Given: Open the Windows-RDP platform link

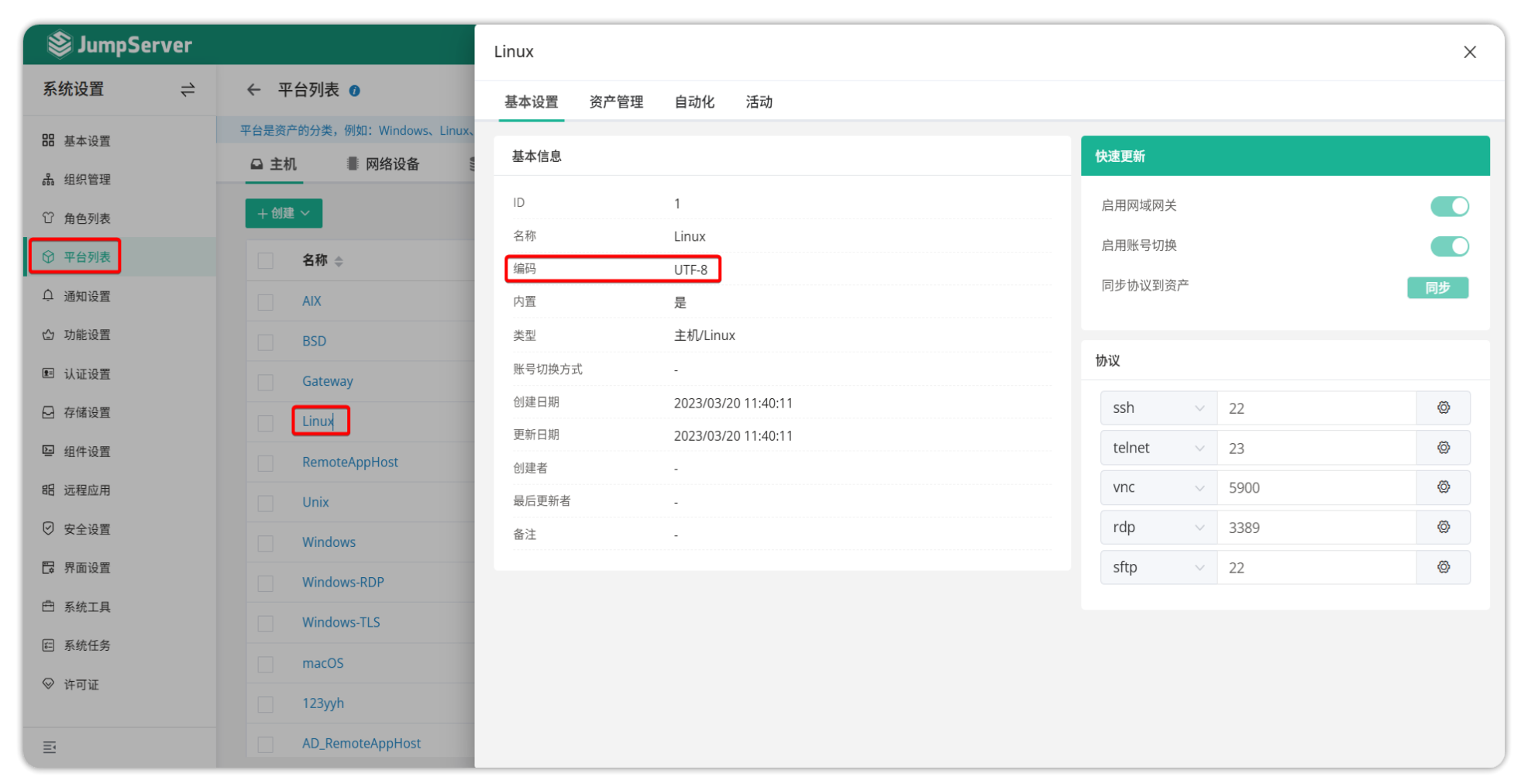Looking at the screenshot, I should pyautogui.click(x=343, y=582).
